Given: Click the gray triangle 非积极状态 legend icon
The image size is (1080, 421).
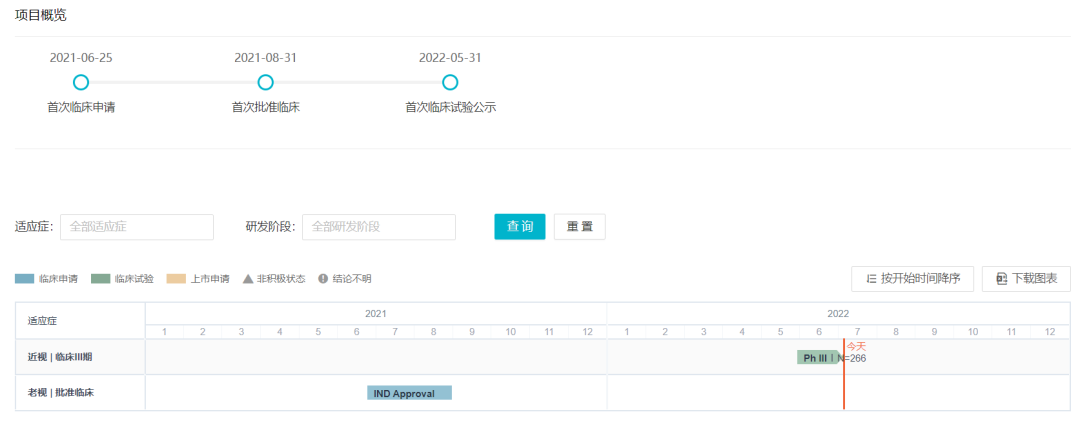Looking at the screenshot, I should coord(248,279).
